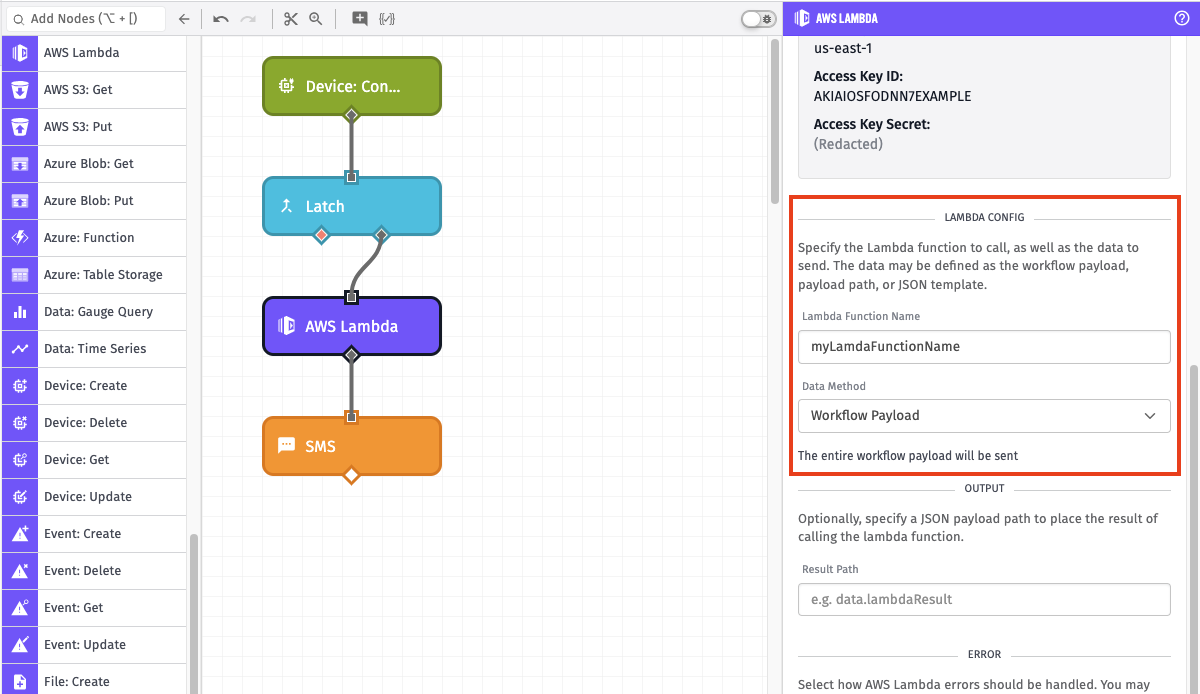Open the curly braces payload icon

(387, 18)
